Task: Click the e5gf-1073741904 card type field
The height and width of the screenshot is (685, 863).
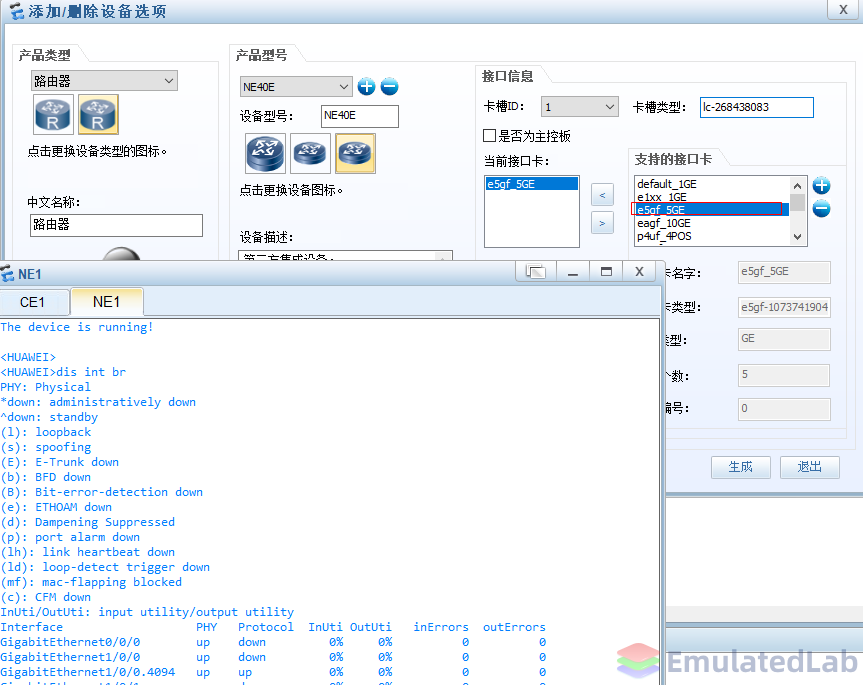Action: click(x=784, y=307)
